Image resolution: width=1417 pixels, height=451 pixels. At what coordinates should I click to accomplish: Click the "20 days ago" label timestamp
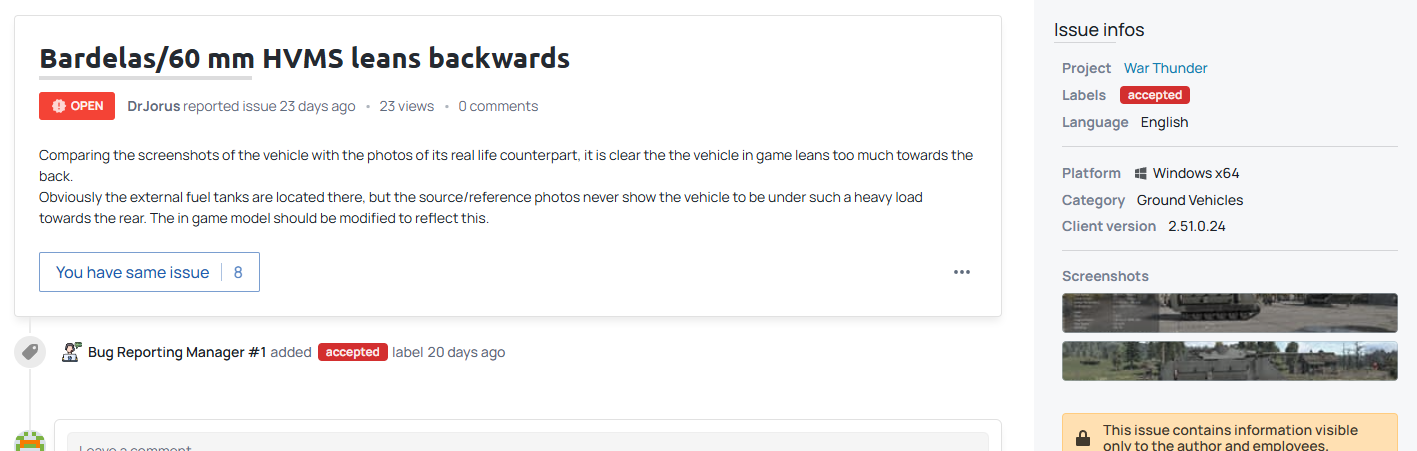(x=466, y=352)
